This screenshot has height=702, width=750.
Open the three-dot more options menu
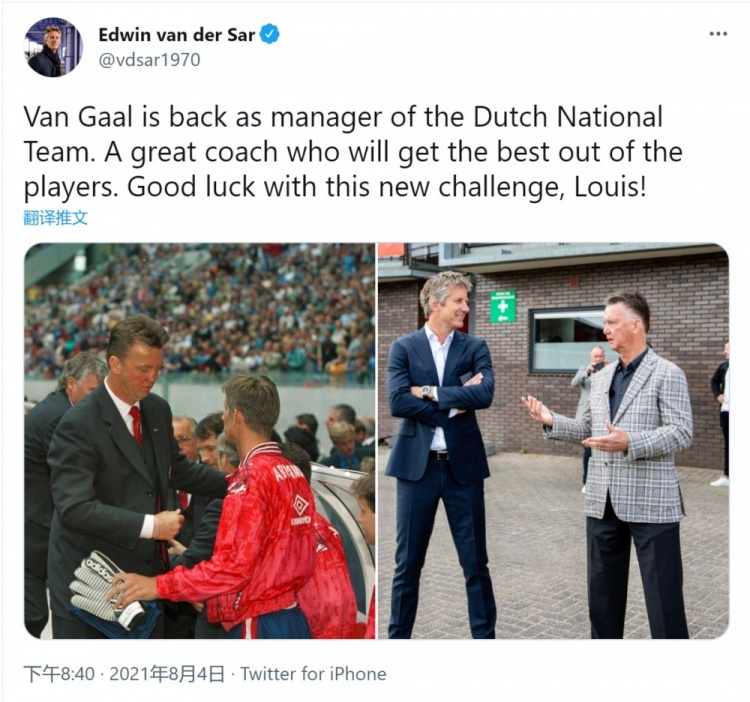pyautogui.click(x=718, y=33)
